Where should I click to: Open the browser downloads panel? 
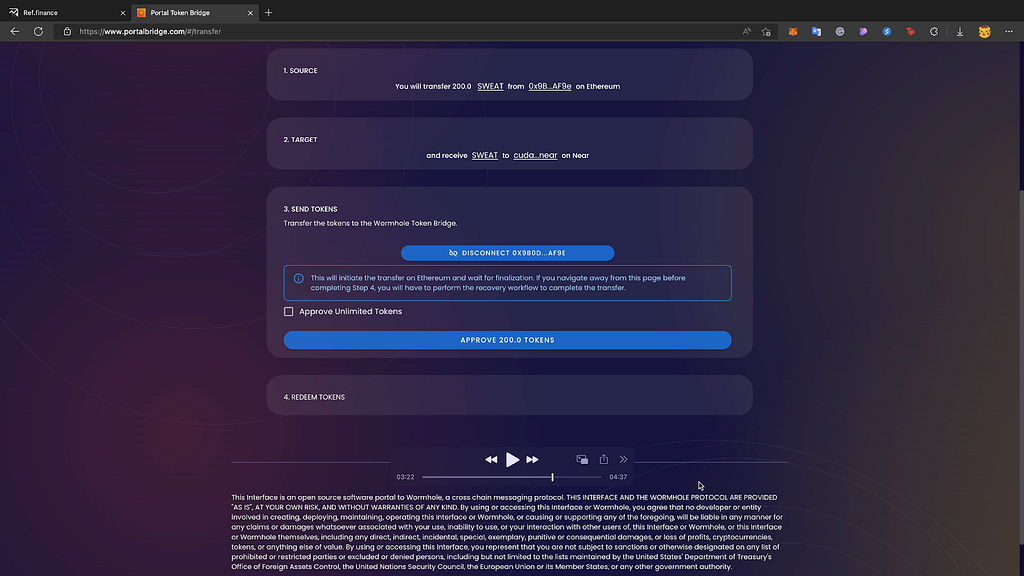[x=960, y=31]
